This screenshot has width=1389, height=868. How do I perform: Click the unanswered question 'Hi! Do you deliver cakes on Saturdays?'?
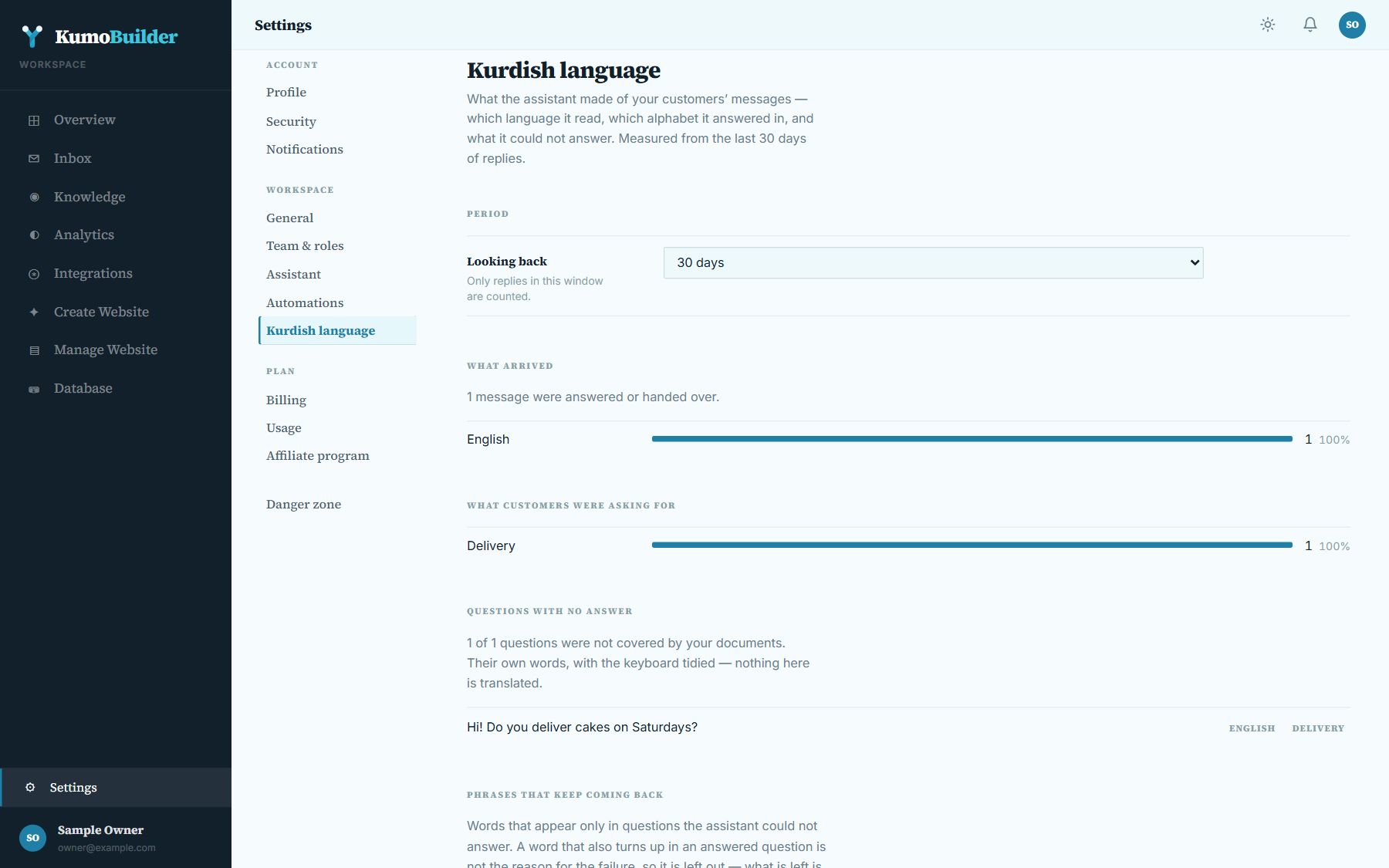coord(582,728)
